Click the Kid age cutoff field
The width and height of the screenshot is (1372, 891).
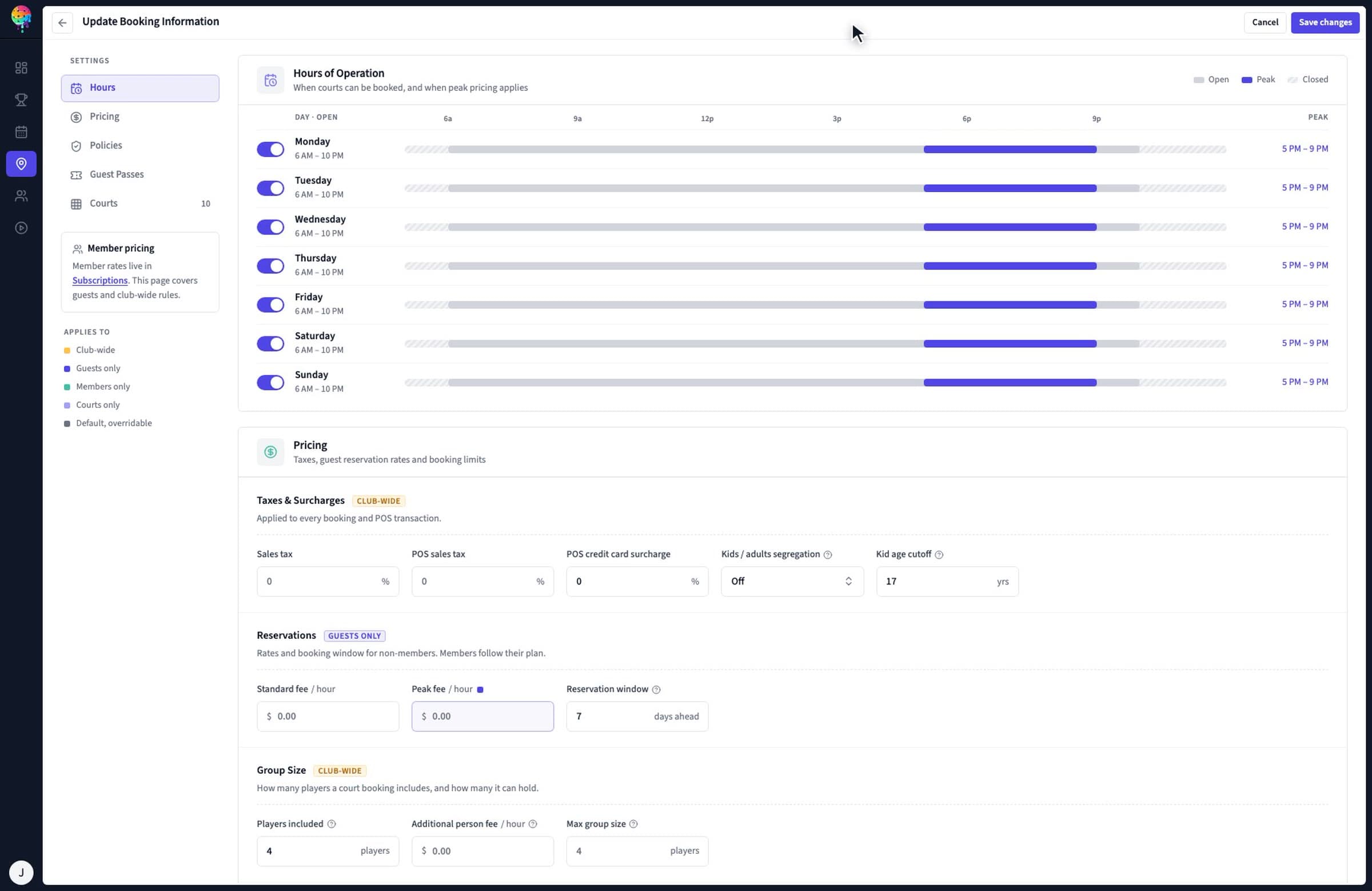(x=947, y=581)
